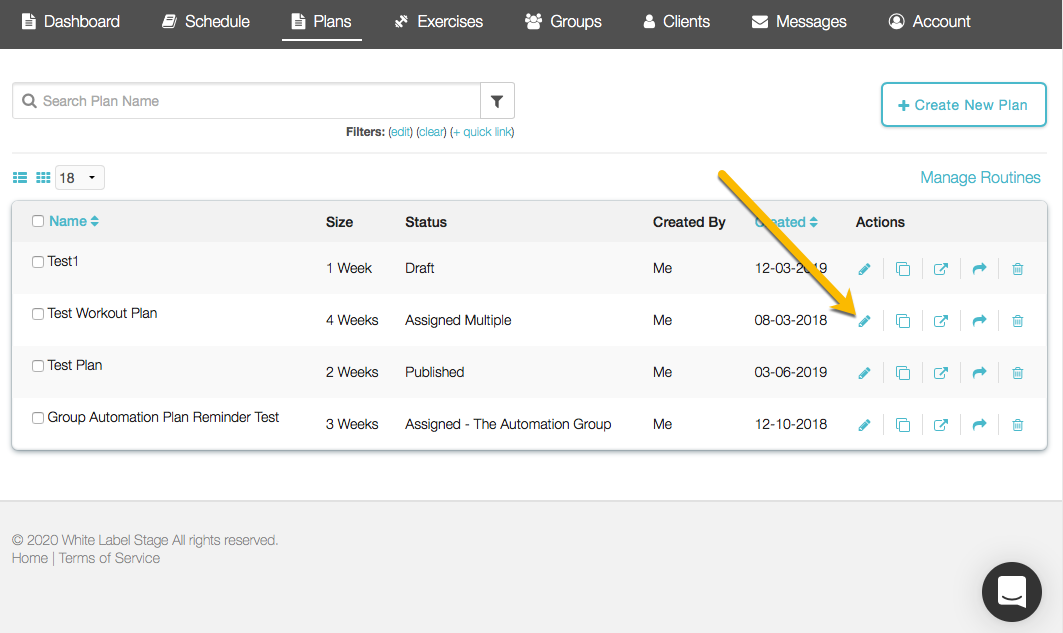Go to the Exercises tab
This screenshot has width=1063, height=633.
pyautogui.click(x=438, y=21)
